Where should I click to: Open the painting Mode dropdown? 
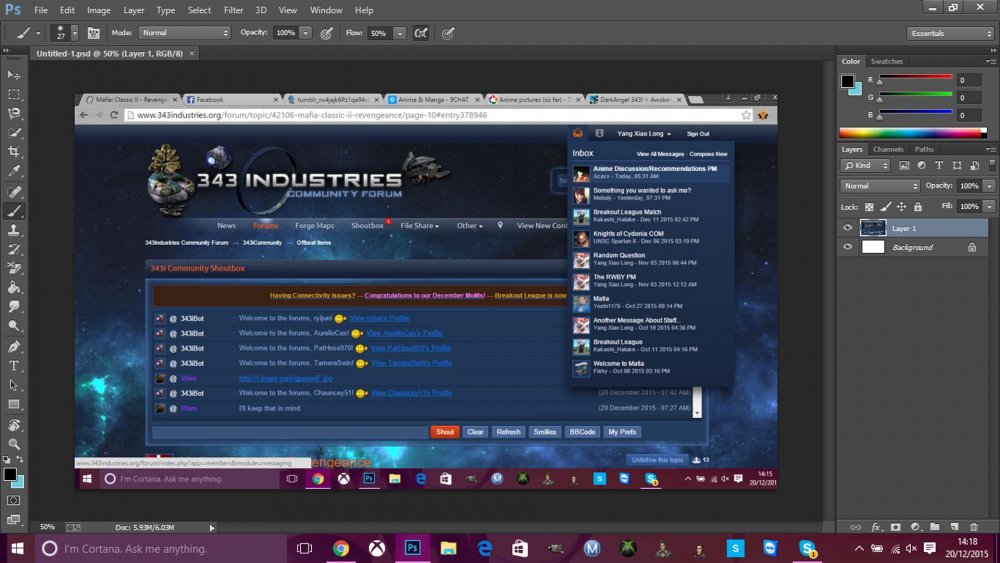tap(184, 33)
